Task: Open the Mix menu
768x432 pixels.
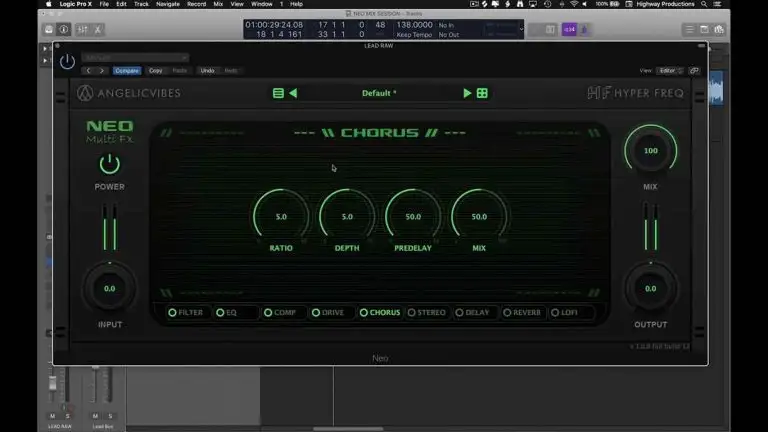Action: point(218,4)
